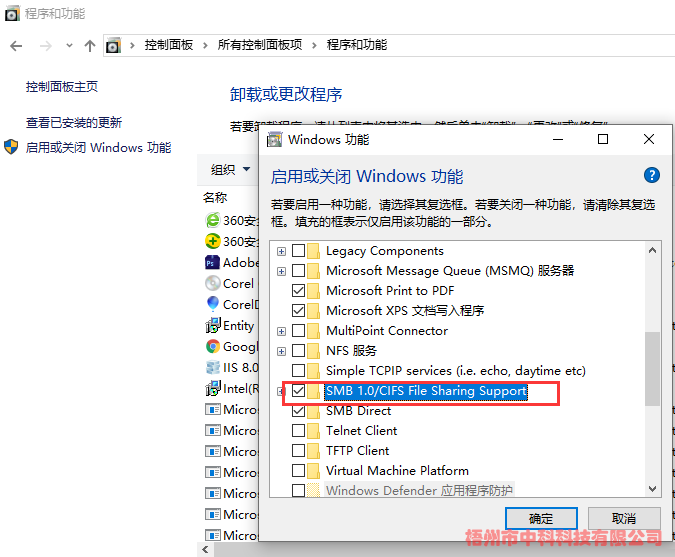Screen dimensions: 675x557
Task: Select the Virtual Machine Platform feature item
Action: [x=397, y=471]
